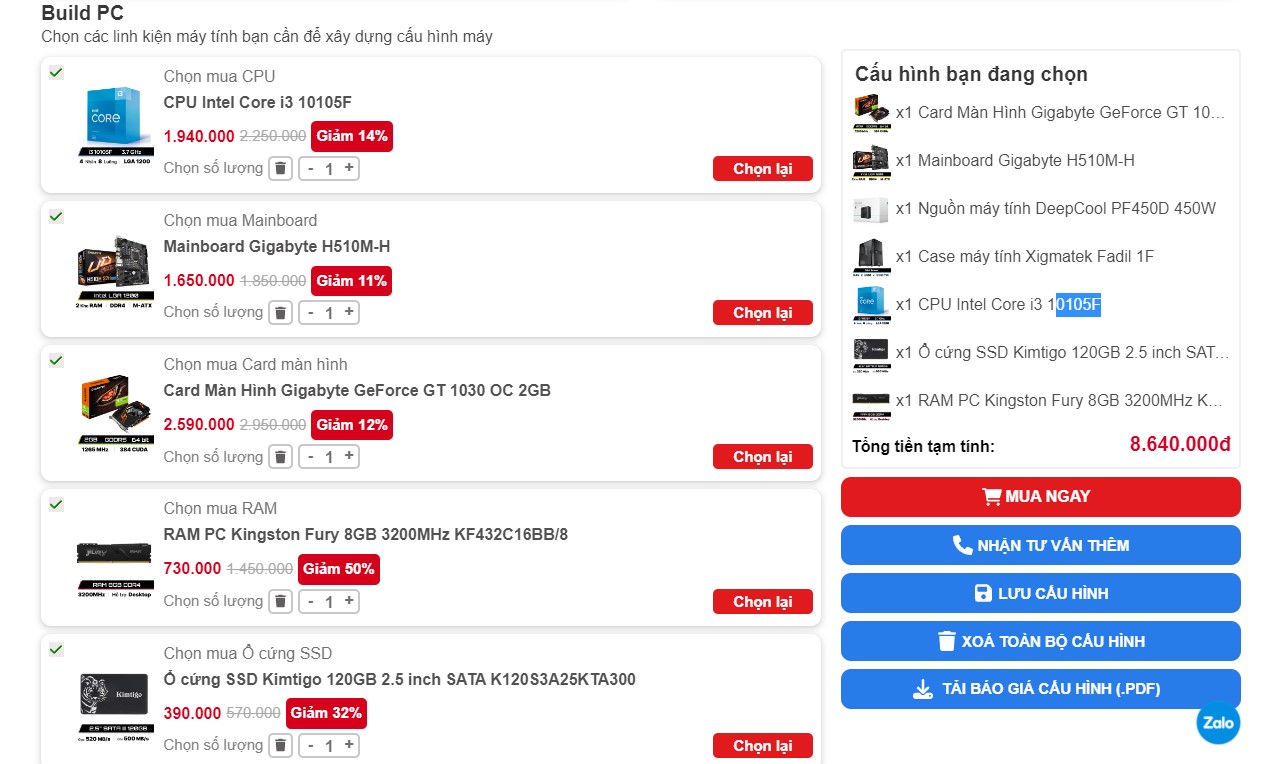Click NHẬN TƯ VẤN THÊM button
The image size is (1276, 764).
1040,545
